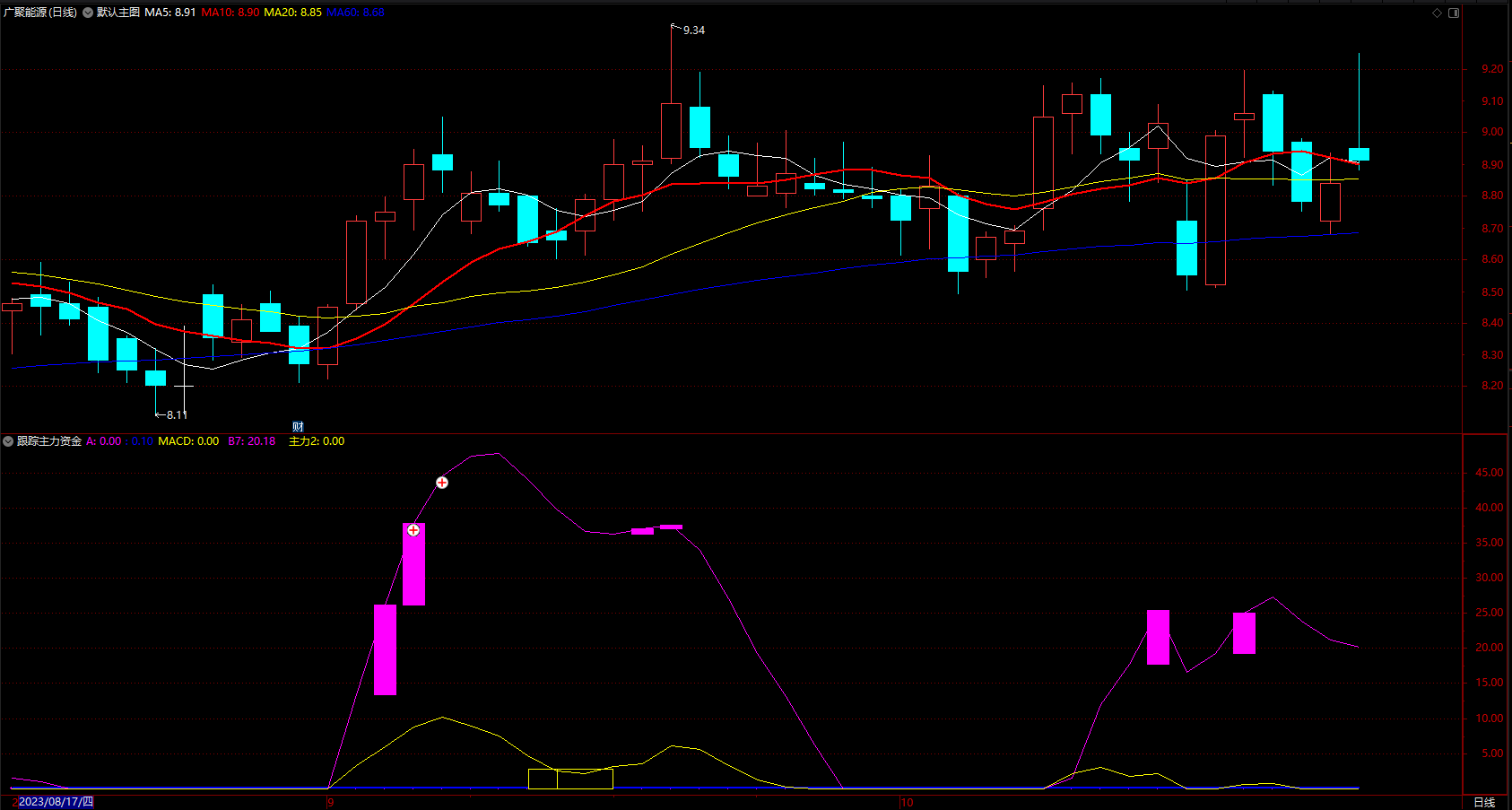The width and height of the screenshot is (1512, 810).
Task: Click the month 9 marker on time axis
Action: [330, 802]
